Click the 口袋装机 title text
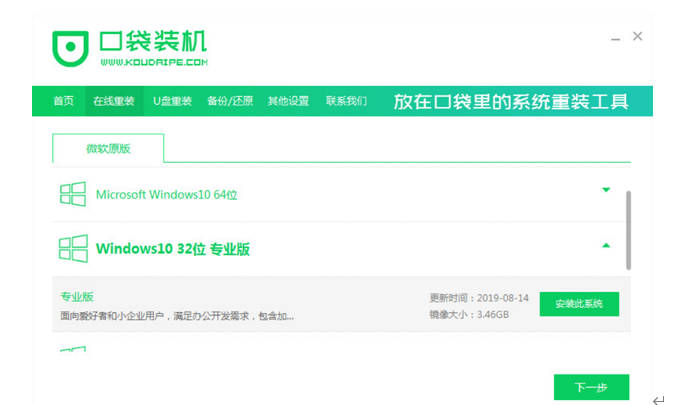This screenshot has width=678, height=405. (x=154, y=41)
